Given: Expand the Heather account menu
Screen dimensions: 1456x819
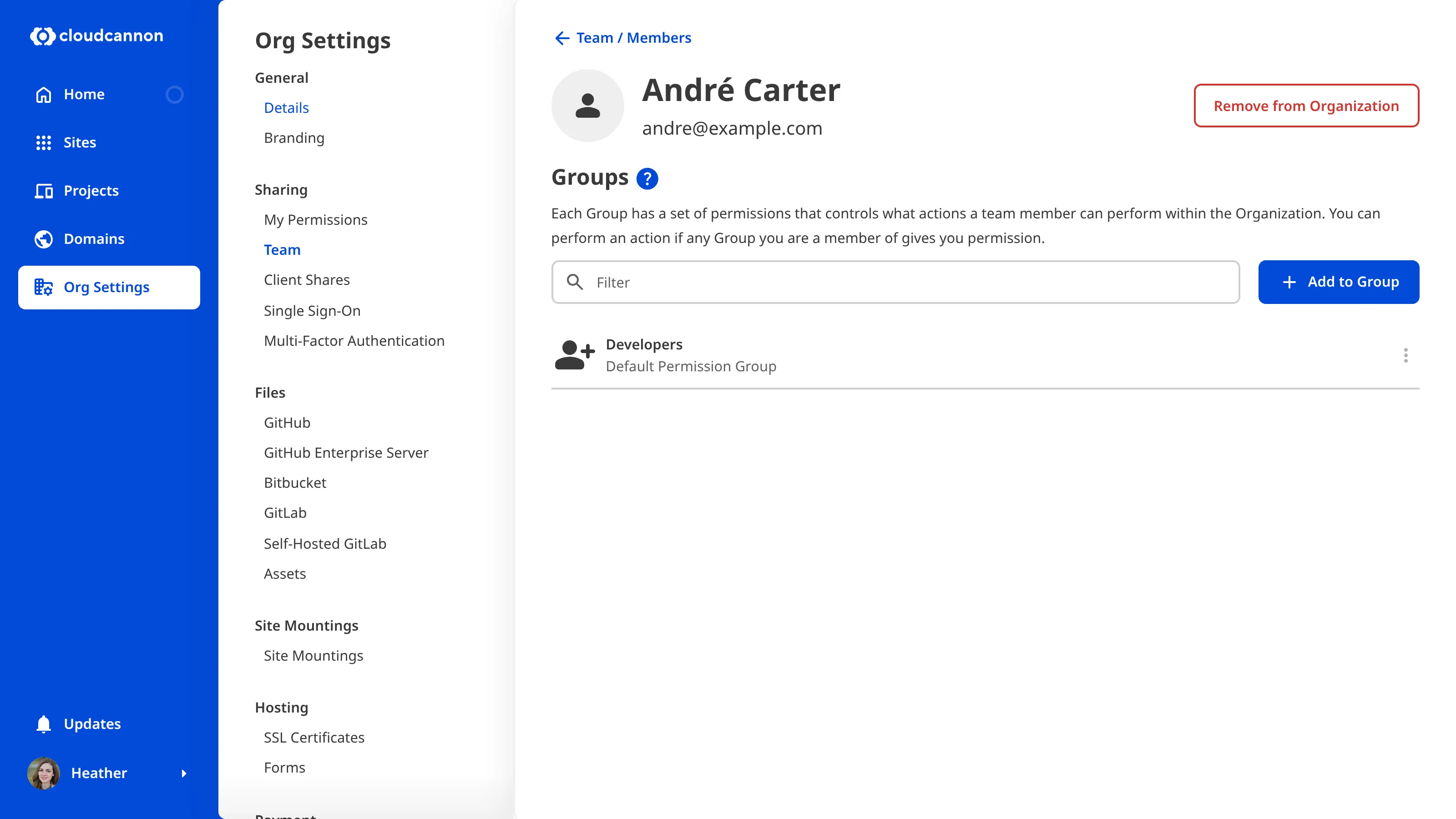Looking at the screenshot, I should pyautogui.click(x=184, y=773).
